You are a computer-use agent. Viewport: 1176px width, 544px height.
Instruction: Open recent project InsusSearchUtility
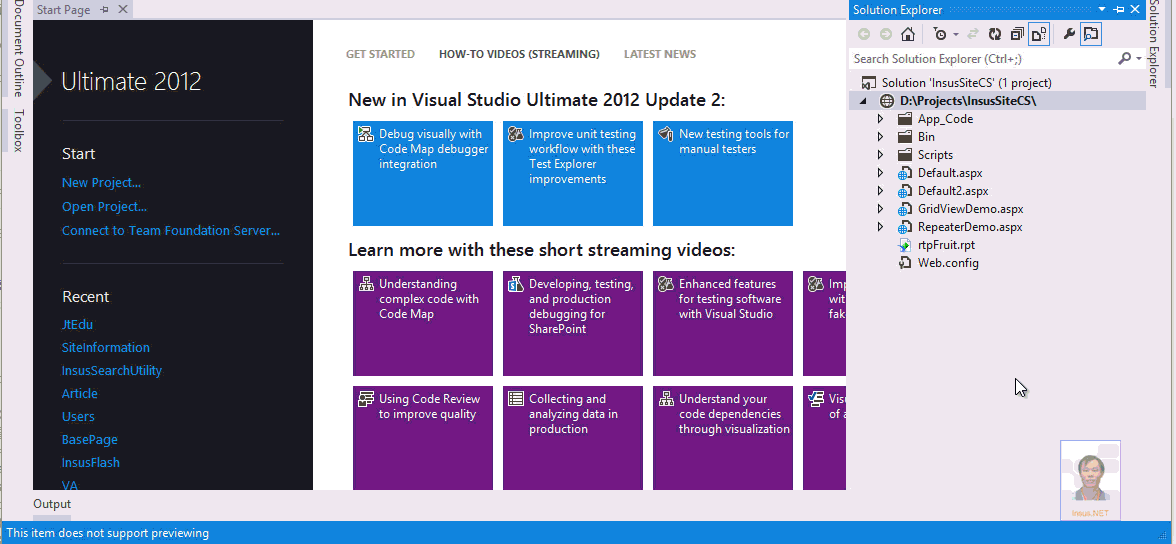tap(112, 371)
